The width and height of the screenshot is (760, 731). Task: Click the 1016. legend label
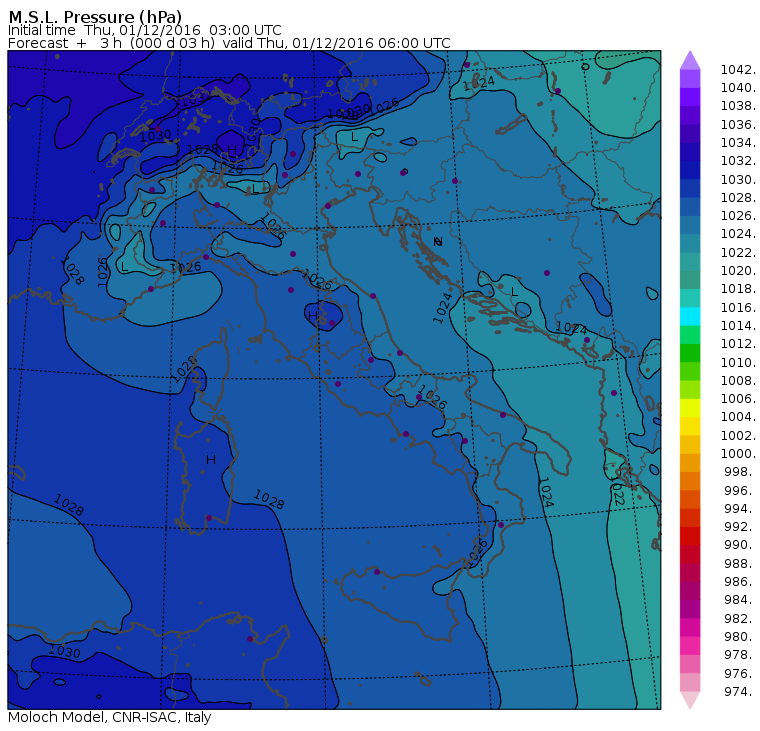(x=738, y=307)
